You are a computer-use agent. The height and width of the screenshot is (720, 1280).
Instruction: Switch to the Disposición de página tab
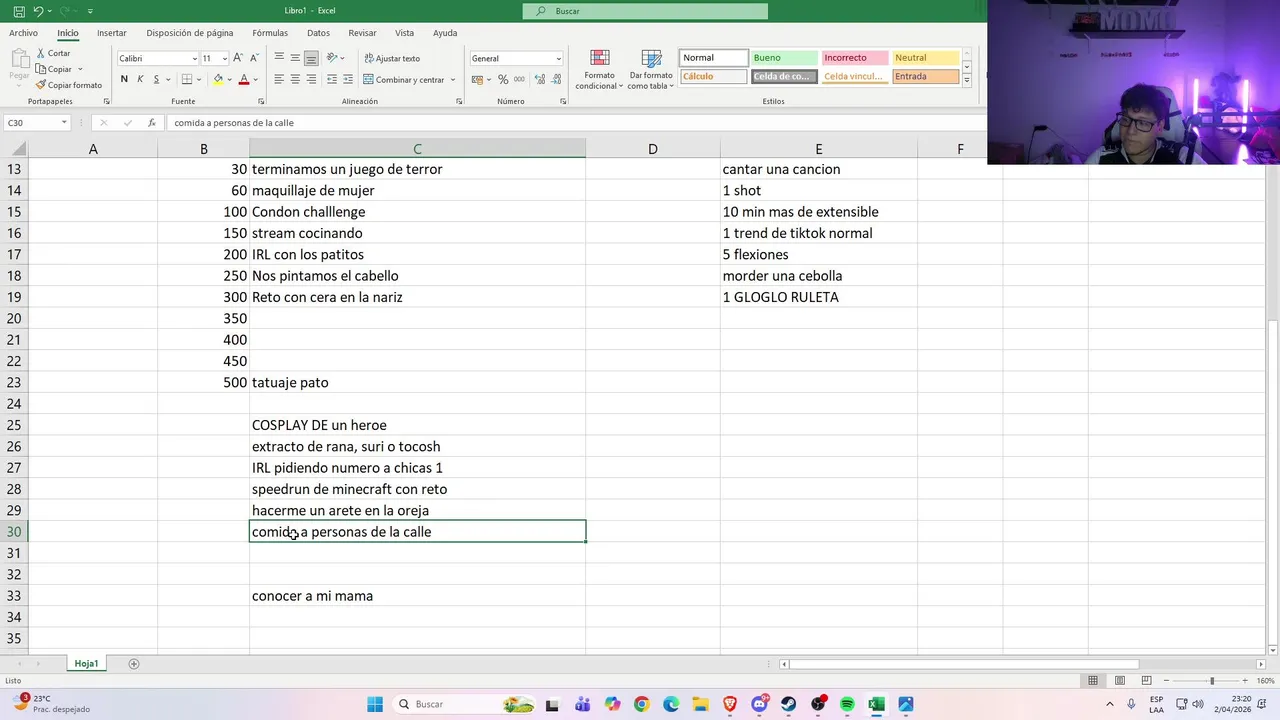click(x=190, y=33)
